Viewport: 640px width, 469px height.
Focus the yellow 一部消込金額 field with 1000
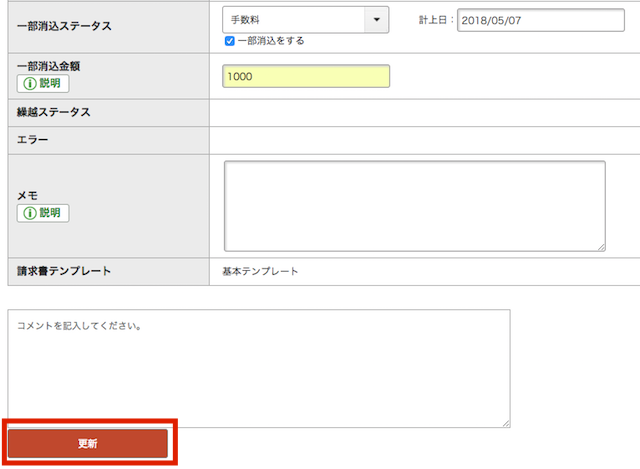[x=306, y=76]
